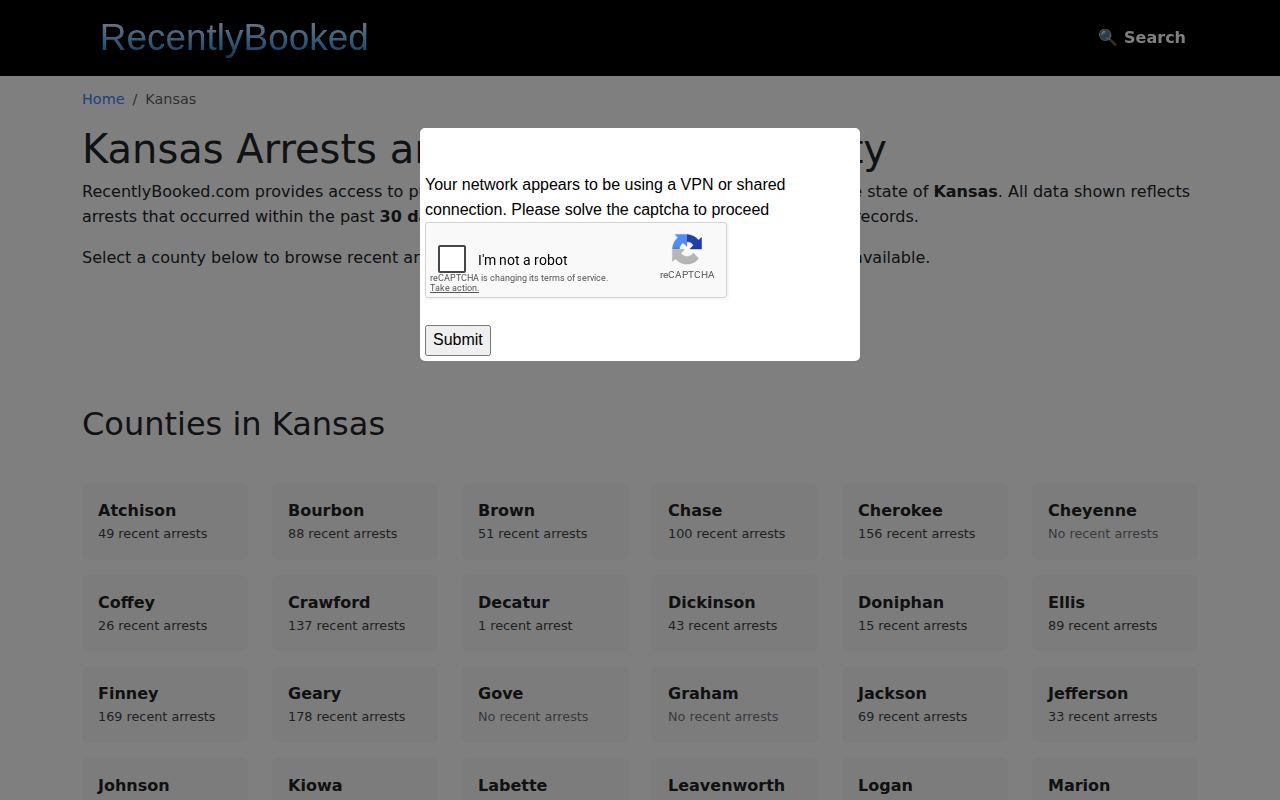Open the Atchison county card
The width and height of the screenshot is (1280, 800).
pyautogui.click(x=165, y=521)
